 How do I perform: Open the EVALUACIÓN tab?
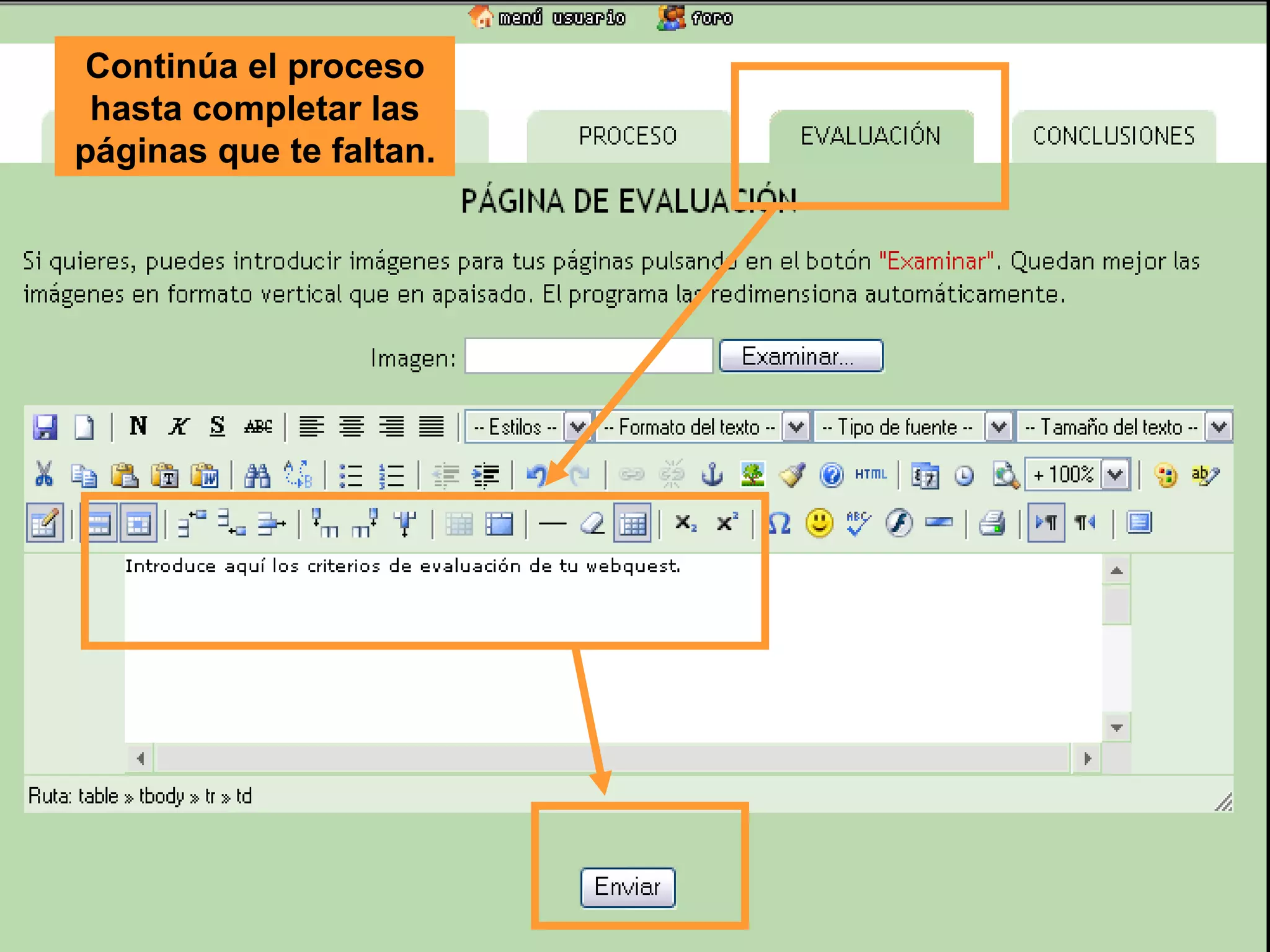pos(871,136)
